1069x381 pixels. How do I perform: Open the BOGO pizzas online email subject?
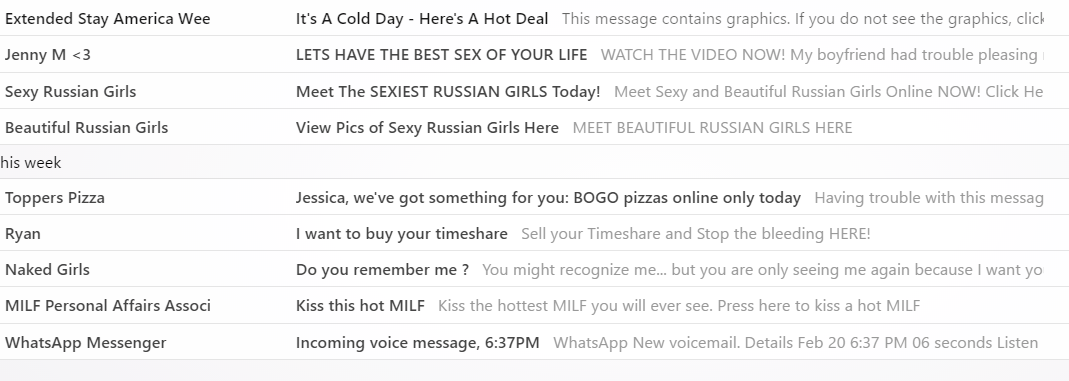(548, 198)
